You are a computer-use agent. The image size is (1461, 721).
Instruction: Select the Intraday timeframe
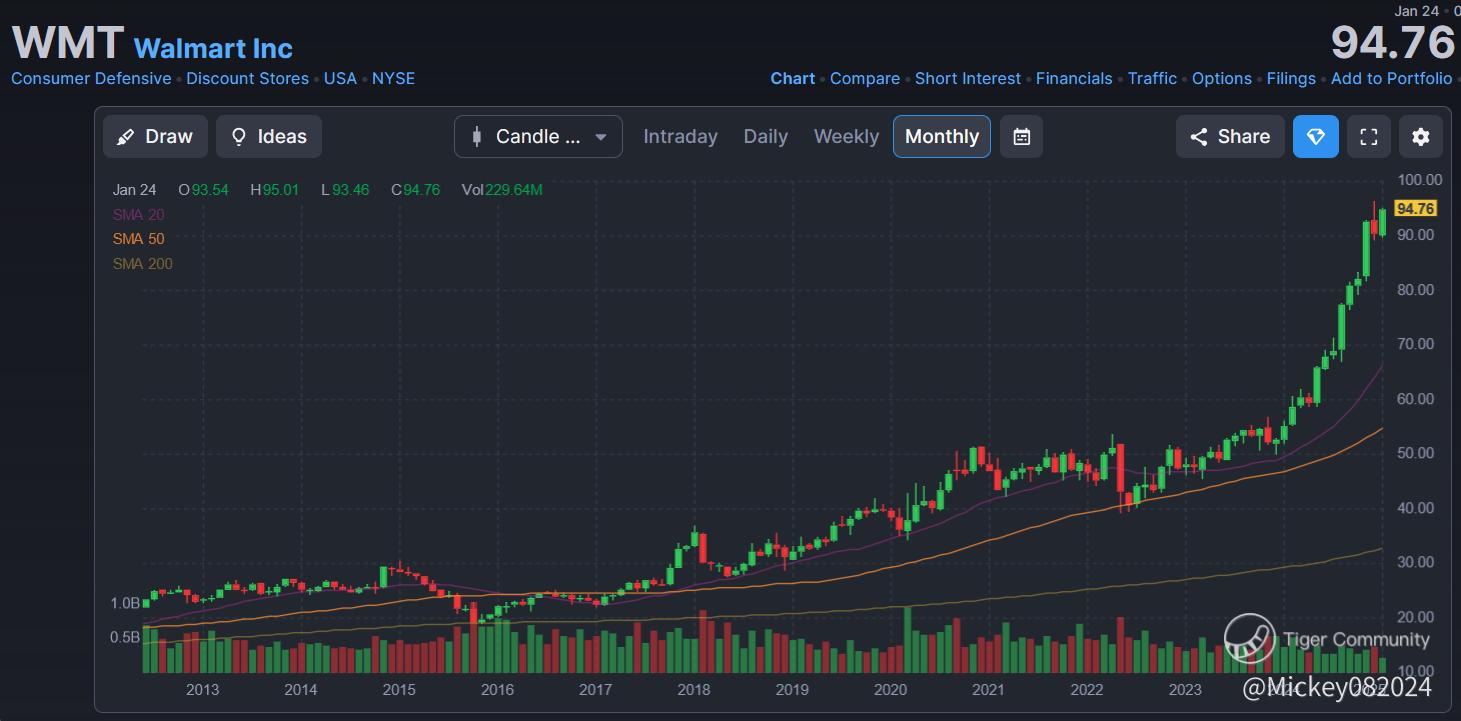(680, 137)
